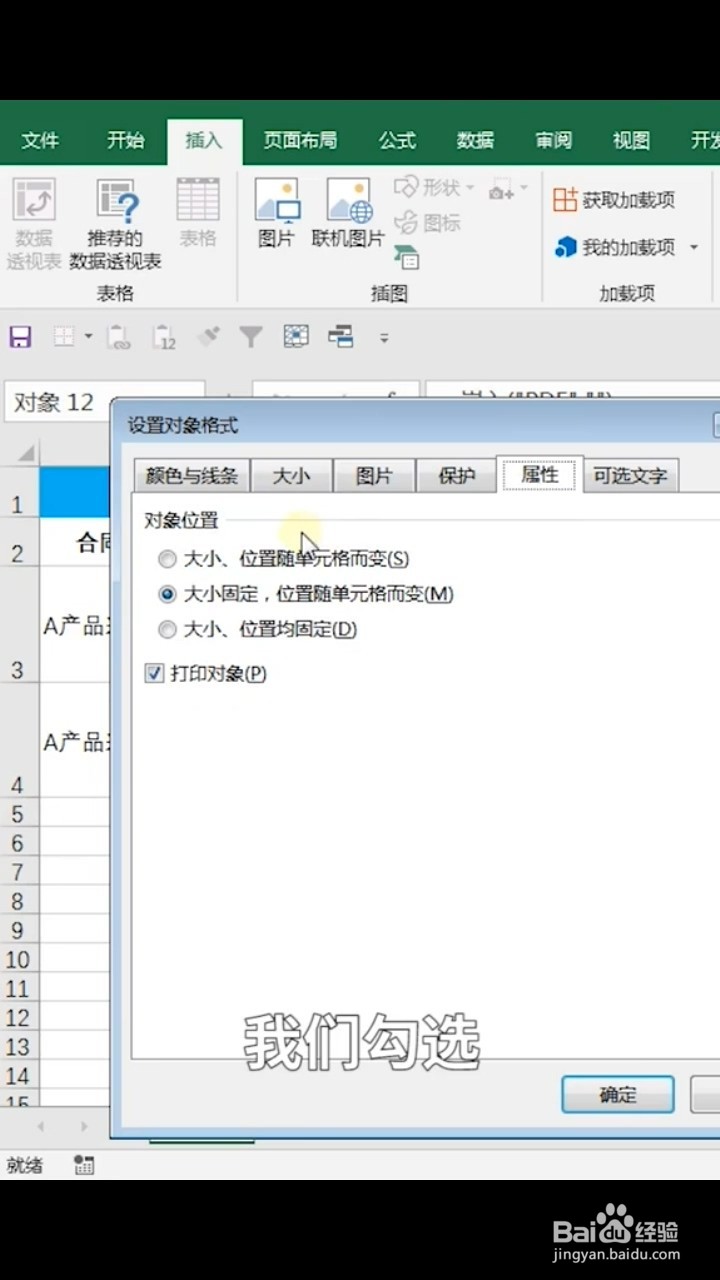Click the selection pane icon in quick toolbar
The height and width of the screenshot is (1280, 720).
pyautogui.click(x=341, y=337)
